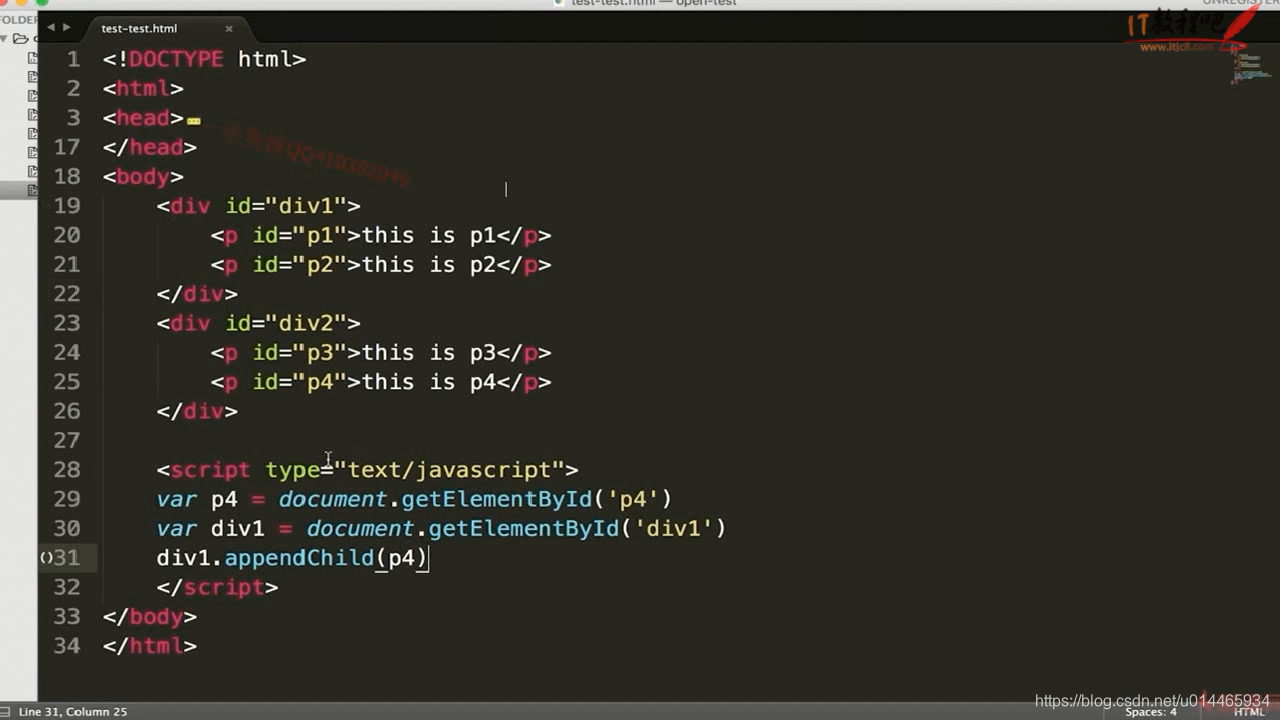Click the 'p4' string on line 29

coord(634,499)
